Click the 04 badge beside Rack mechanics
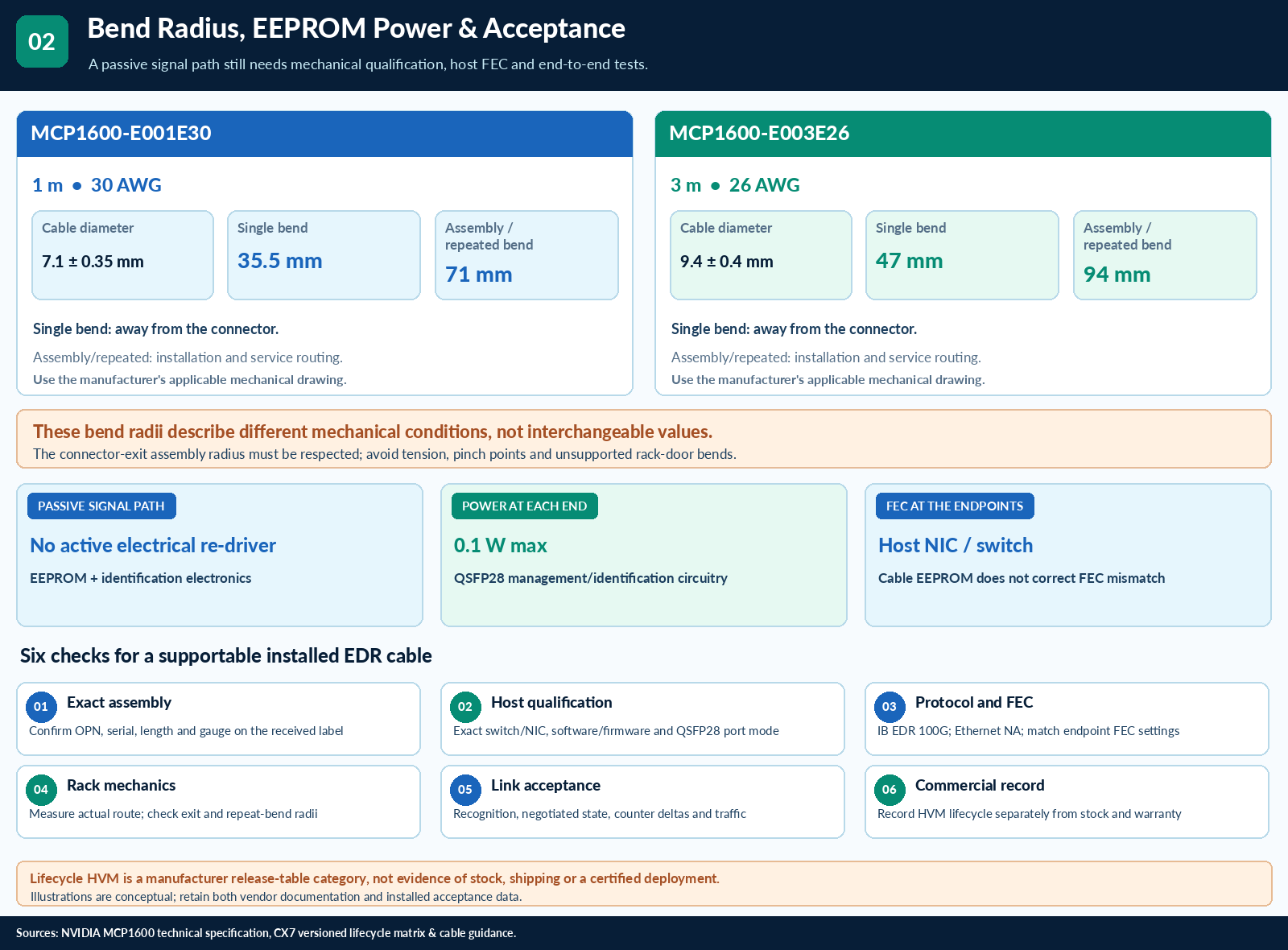The height and width of the screenshot is (950, 1288). tap(41, 790)
